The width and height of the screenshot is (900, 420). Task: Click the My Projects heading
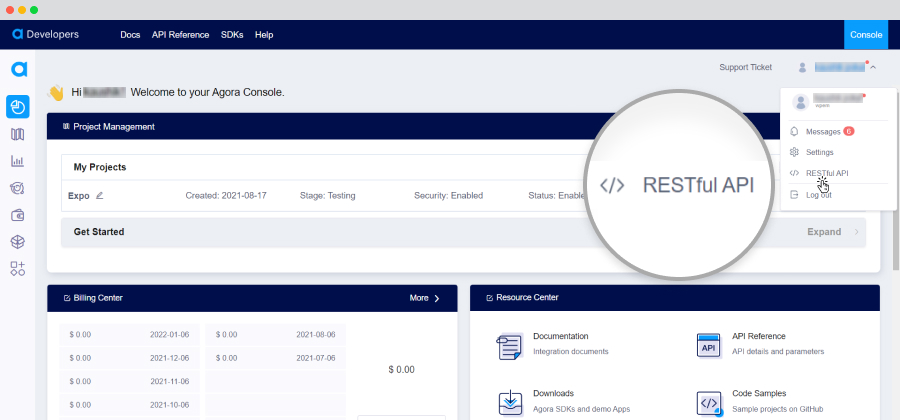(x=100, y=168)
